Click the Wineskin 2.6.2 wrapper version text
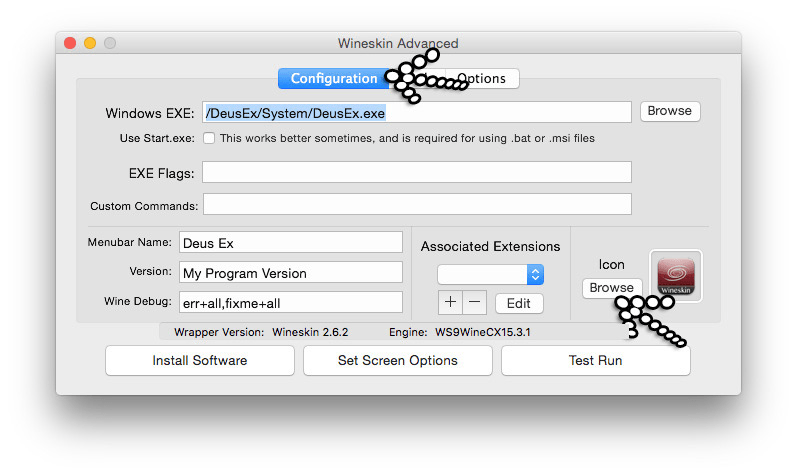The width and height of the screenshot is (797, 475). point(310,332)
